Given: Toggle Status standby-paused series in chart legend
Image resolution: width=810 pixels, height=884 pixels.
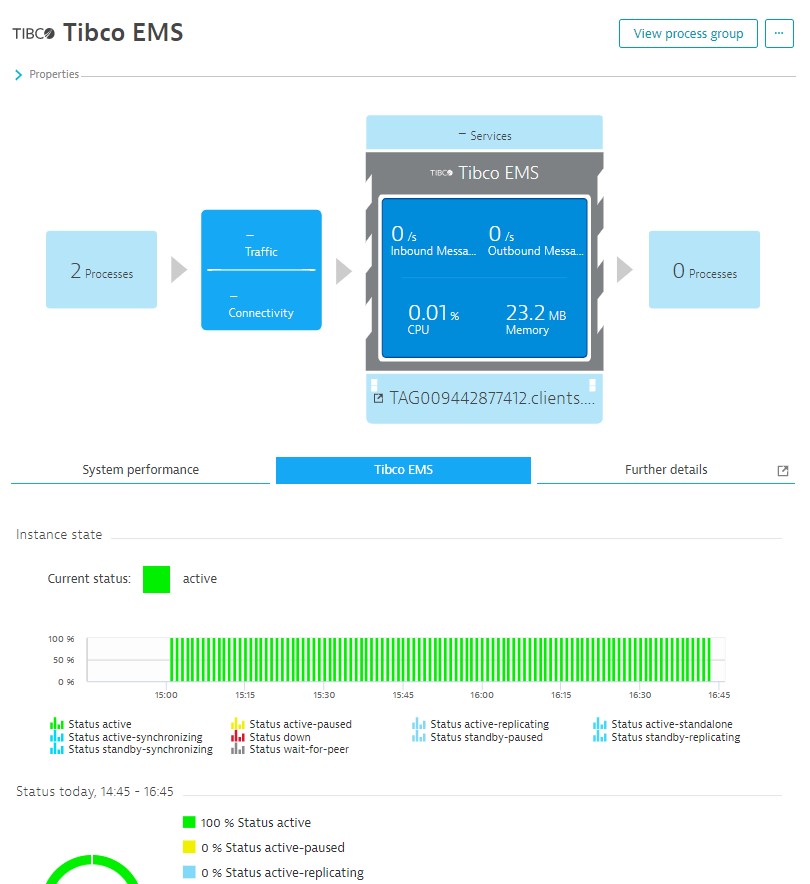Looking at the screenshot, I should coord(477,737).
